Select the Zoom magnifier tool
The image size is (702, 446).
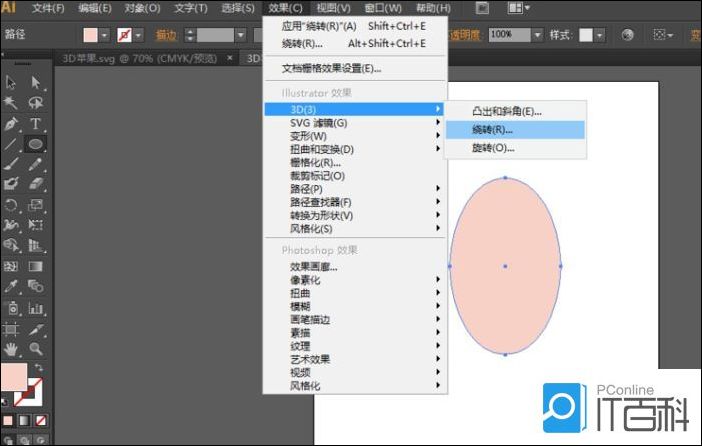pos(35,349)
